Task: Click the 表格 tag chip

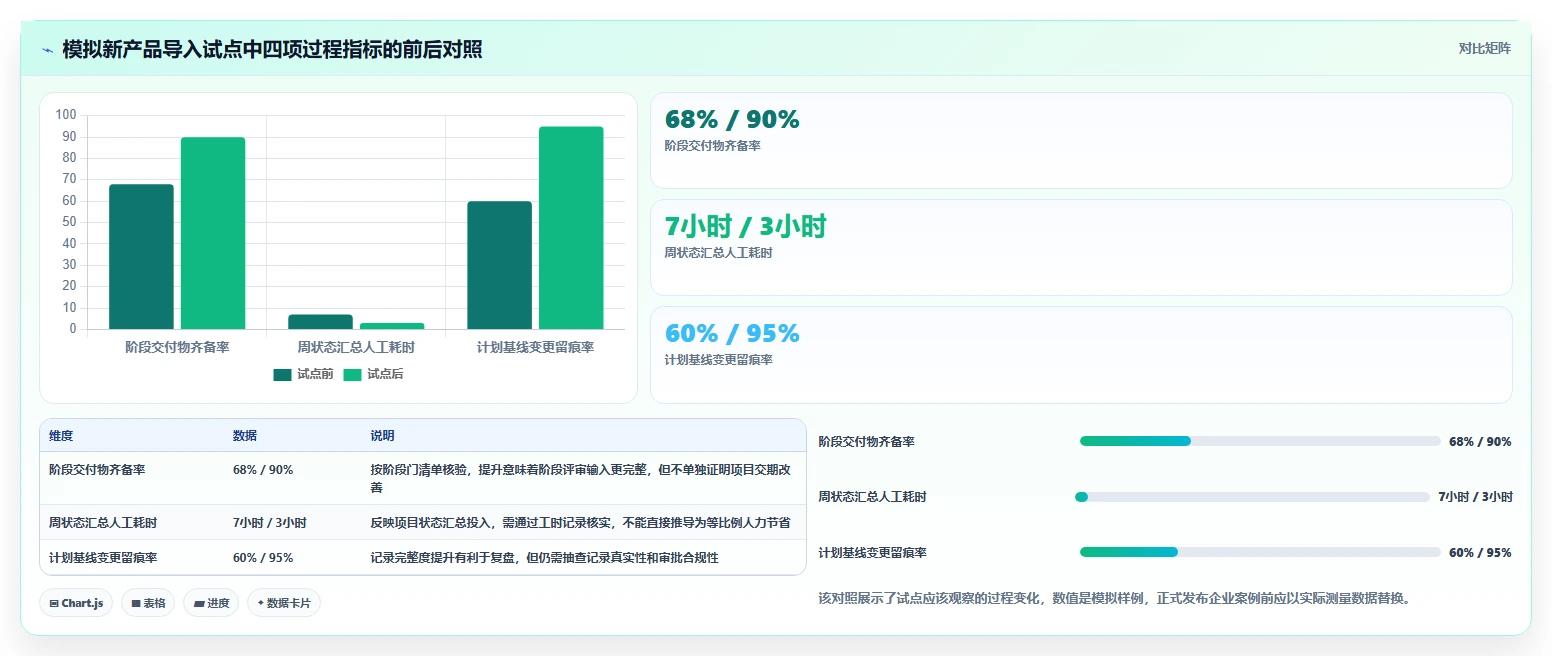Action: pyautogui.click(x=148, y=603)
